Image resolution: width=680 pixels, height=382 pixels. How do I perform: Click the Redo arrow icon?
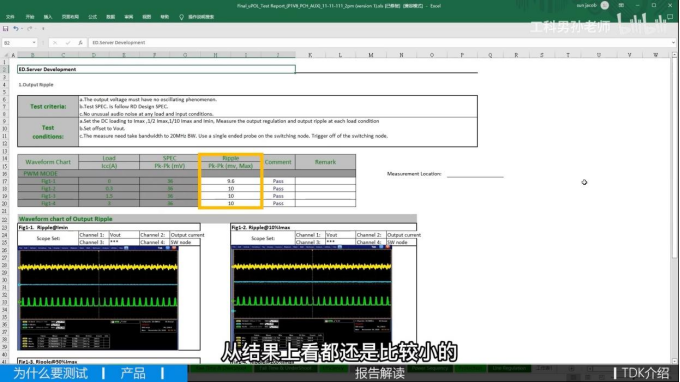(x=29, y=29)
